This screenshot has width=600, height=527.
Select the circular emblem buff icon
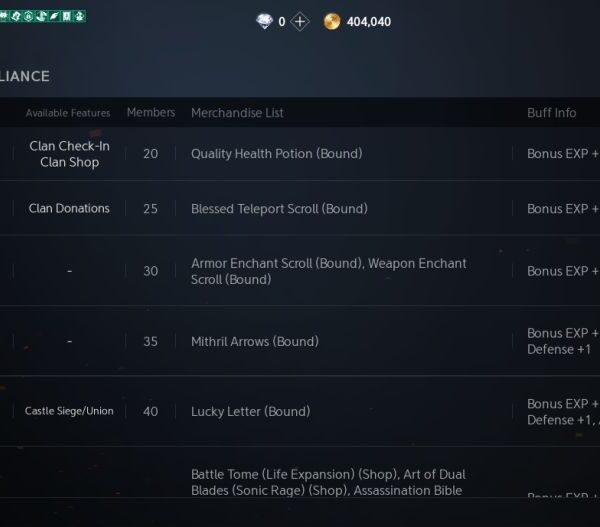pyautogui.click(x=28, y=16)
